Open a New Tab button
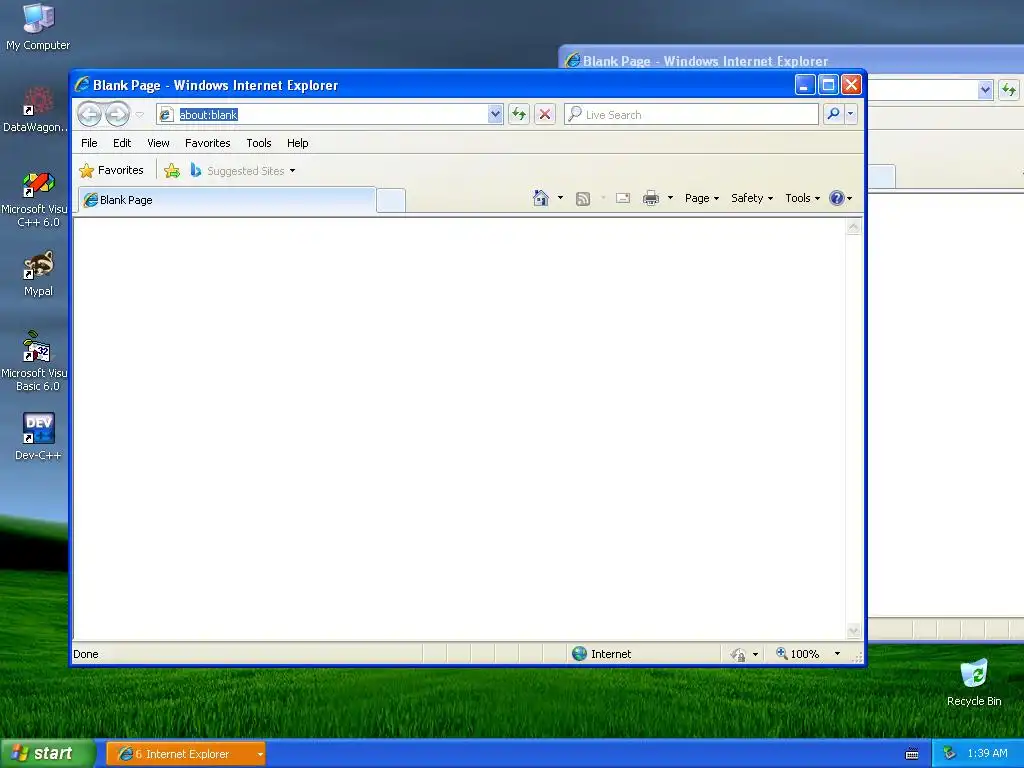 pyautogui.click(x=391, y=200)
